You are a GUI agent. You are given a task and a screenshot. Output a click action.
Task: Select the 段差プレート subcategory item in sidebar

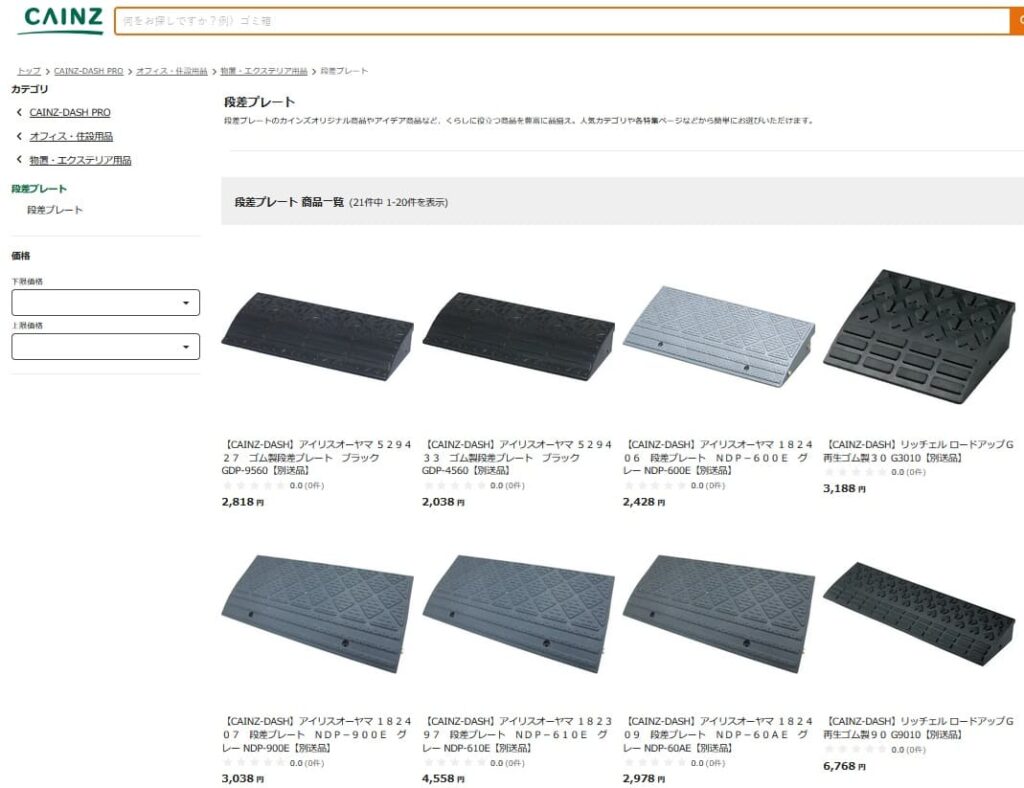55,210
